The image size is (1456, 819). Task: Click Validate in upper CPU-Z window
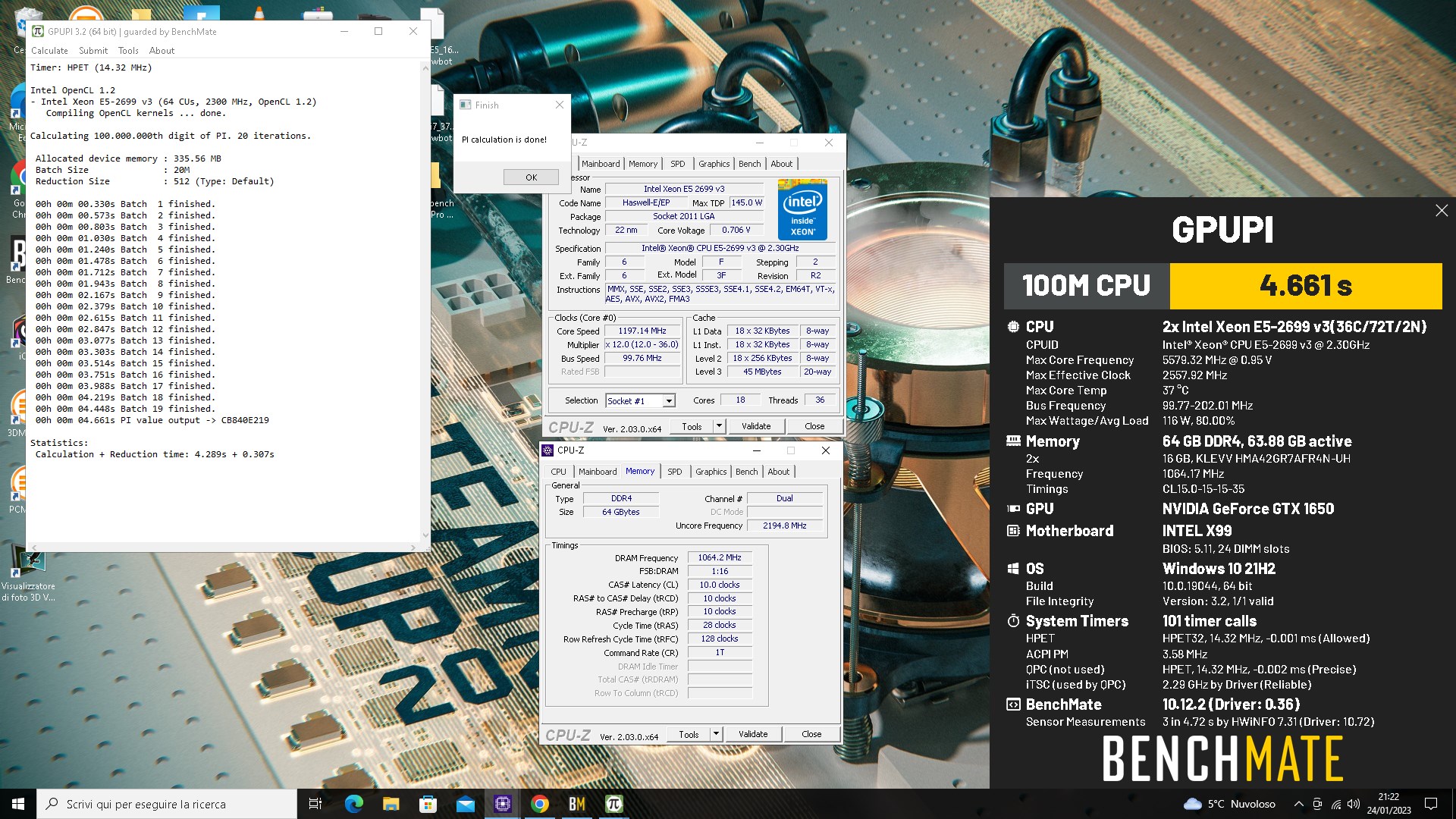click(756, 427)
